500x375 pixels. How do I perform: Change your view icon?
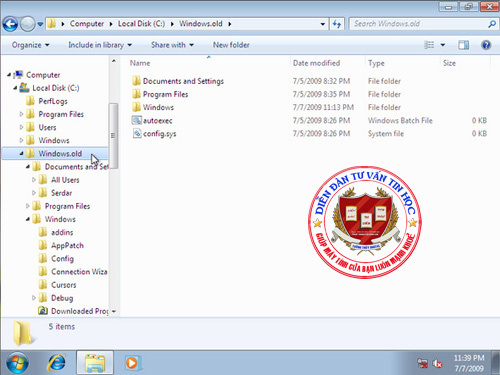[429, 45]
